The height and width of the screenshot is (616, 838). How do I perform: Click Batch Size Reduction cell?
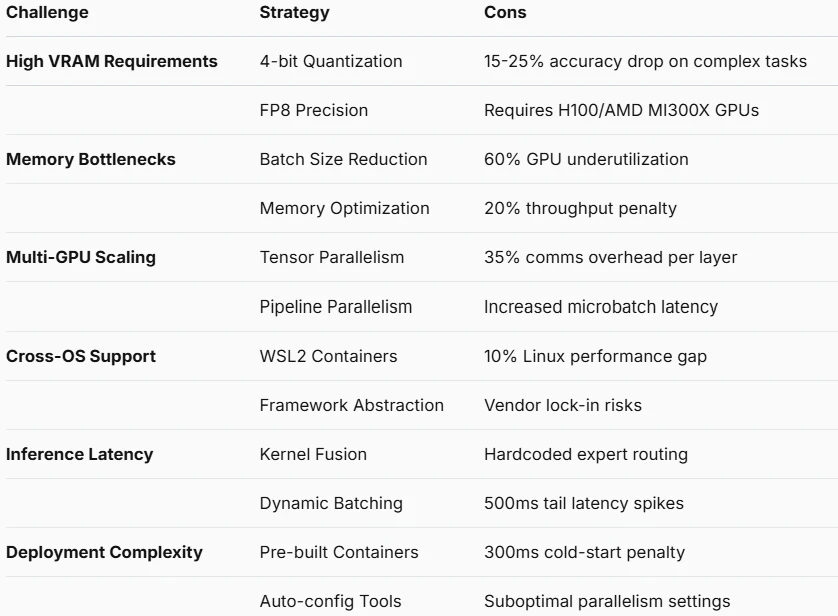(x=344, y=159)
